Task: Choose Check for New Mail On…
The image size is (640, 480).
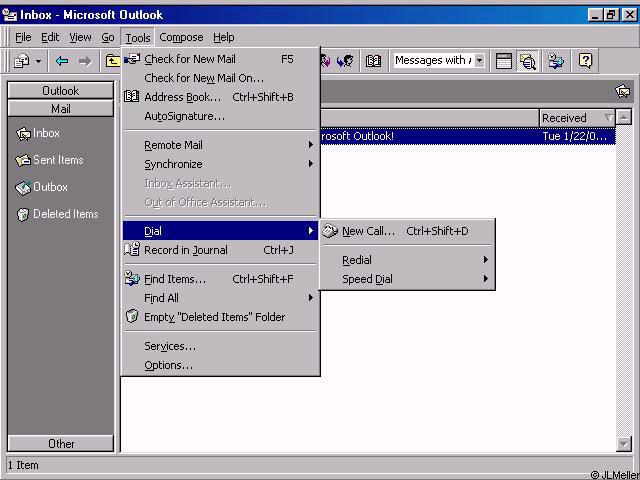Action: tap(220, 78)
